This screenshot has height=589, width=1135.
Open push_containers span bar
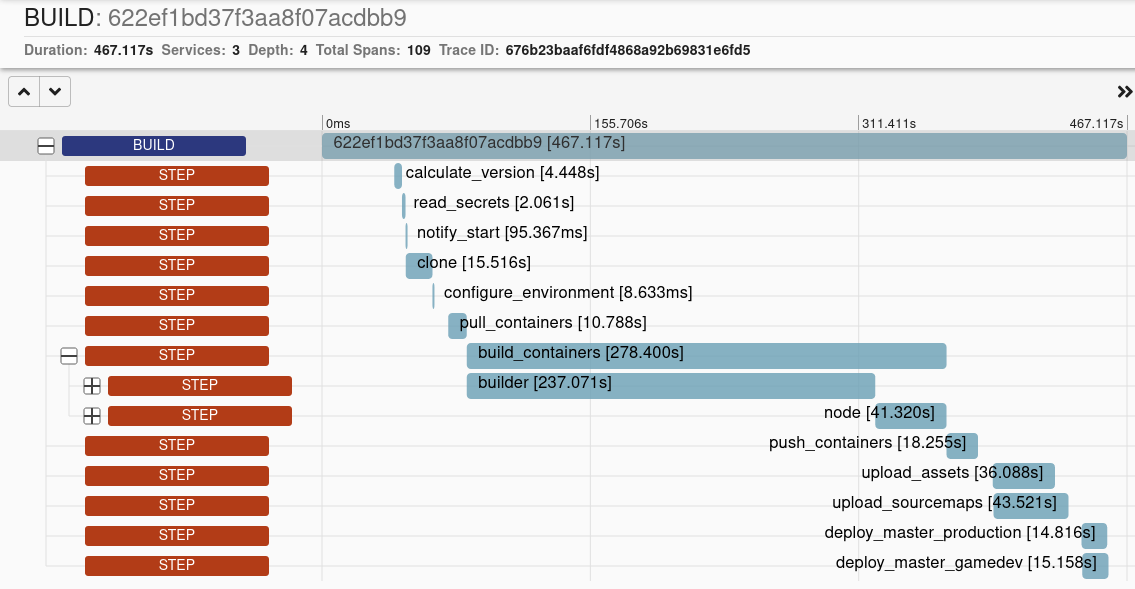pyautogui.click(x=962, y=446)
